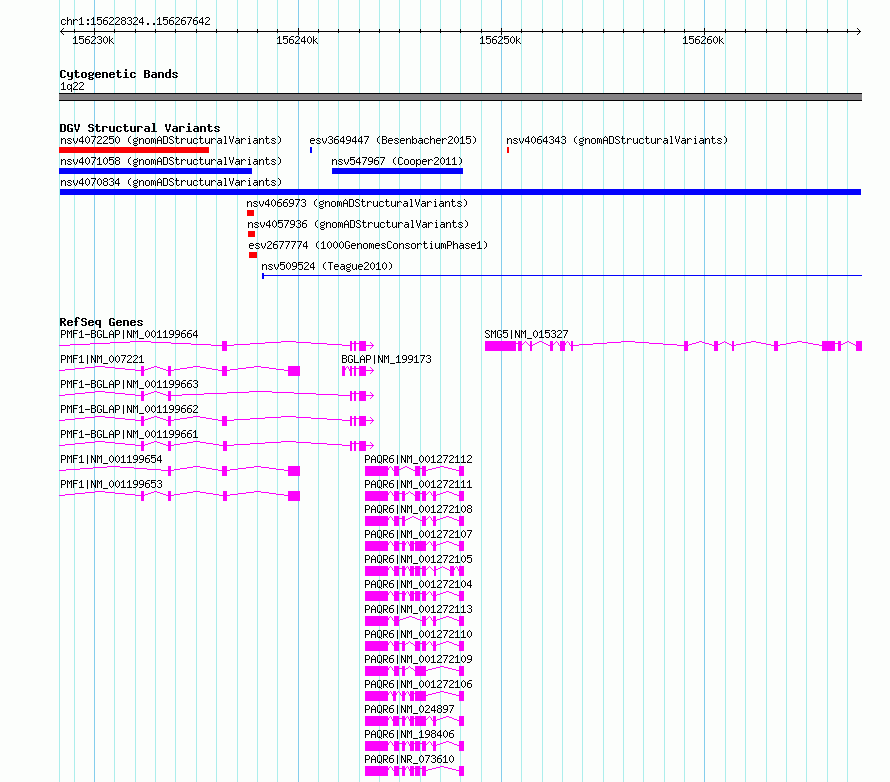
Task: Click the esv3649447 (Besenbacher2015) label
Action: (x=393, y=140)
